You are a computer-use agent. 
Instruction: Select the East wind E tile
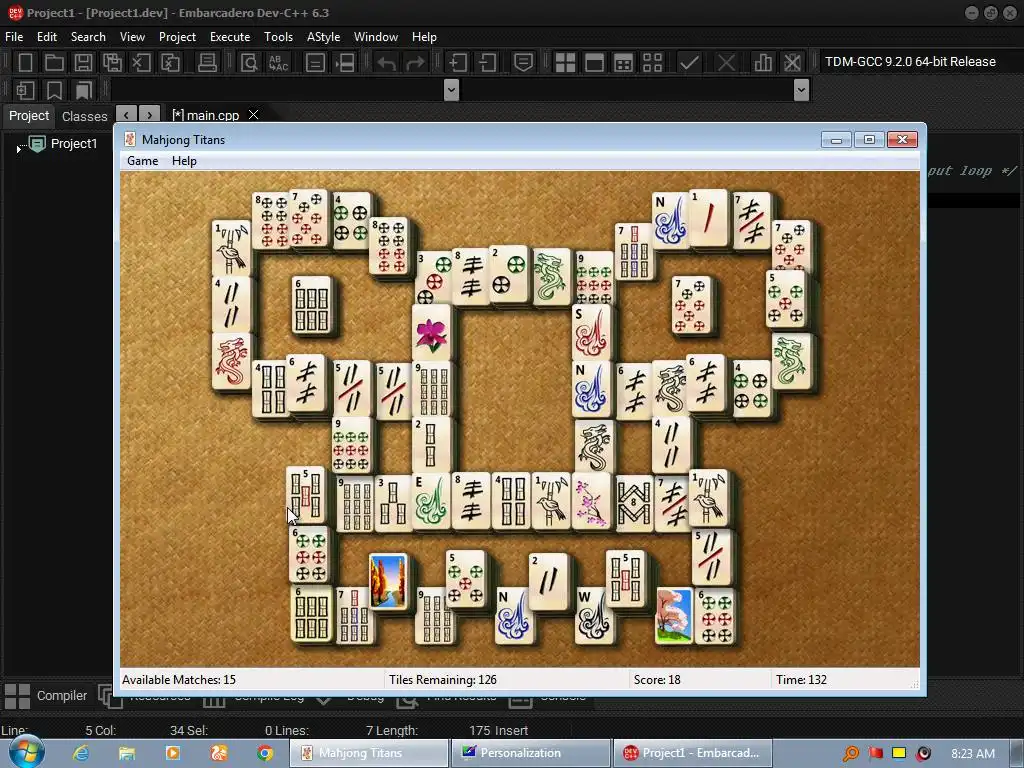click(430, 501)
